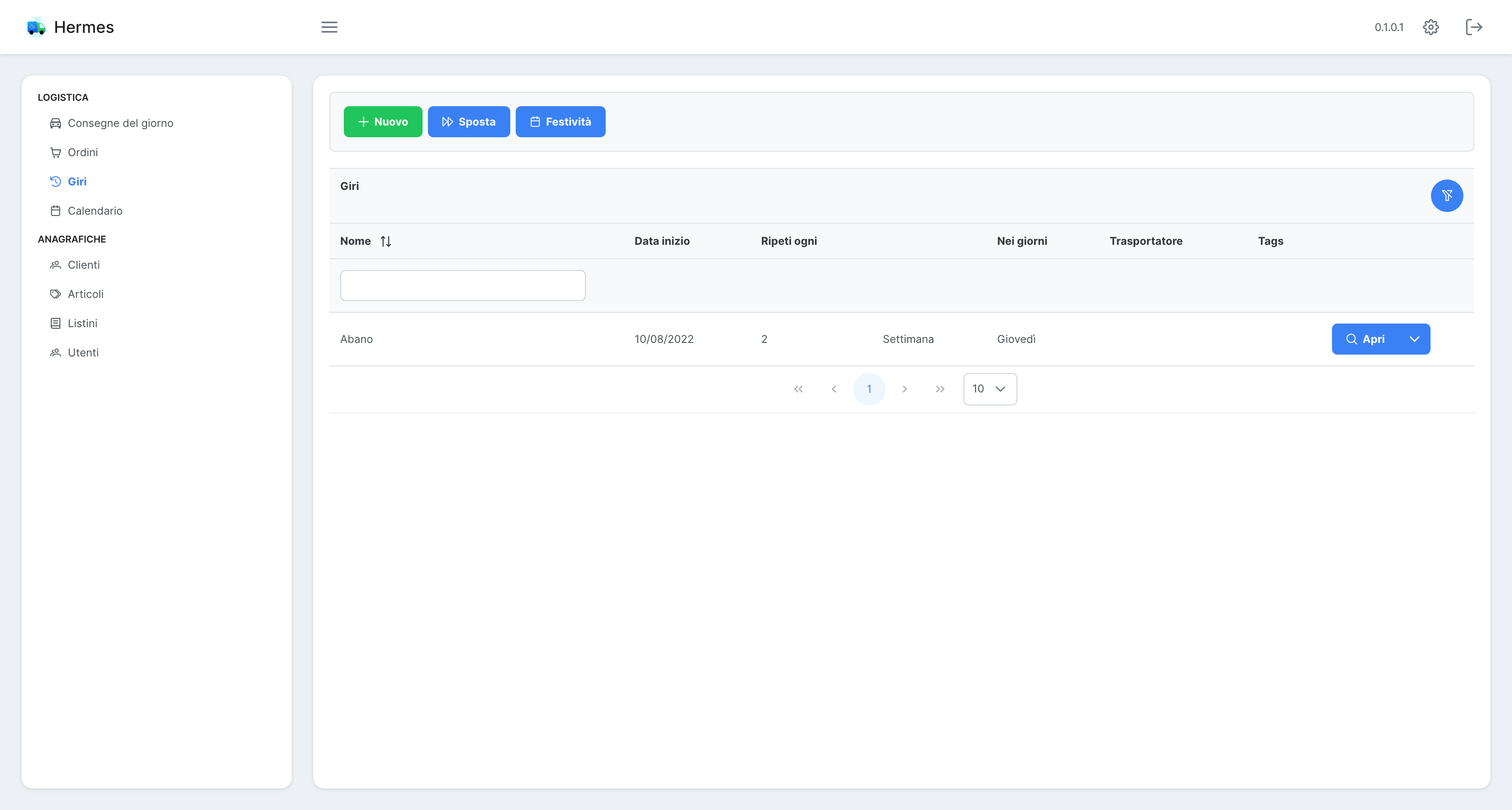Viewport: 1512px width, 810px height.
Task: Expand Apri button dropdown arrow
Action: (1414, 339)
